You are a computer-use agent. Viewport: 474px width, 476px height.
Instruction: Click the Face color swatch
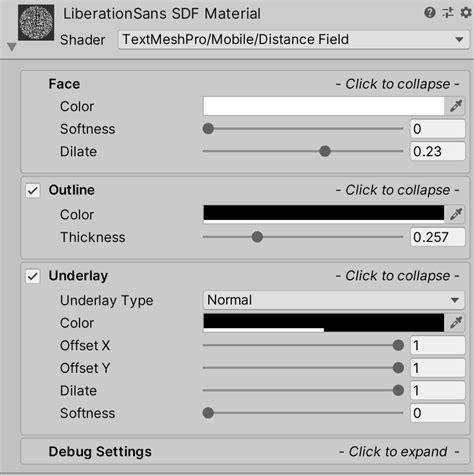point(324,106)
